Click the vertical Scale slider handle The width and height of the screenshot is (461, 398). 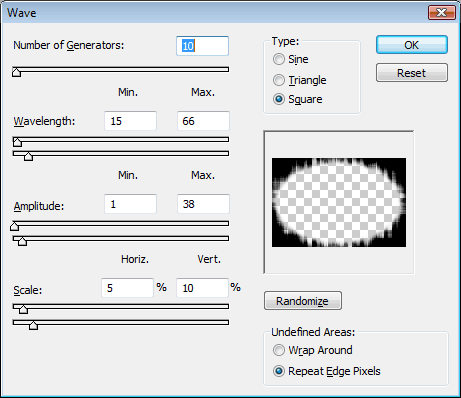(x=33, y=325)
